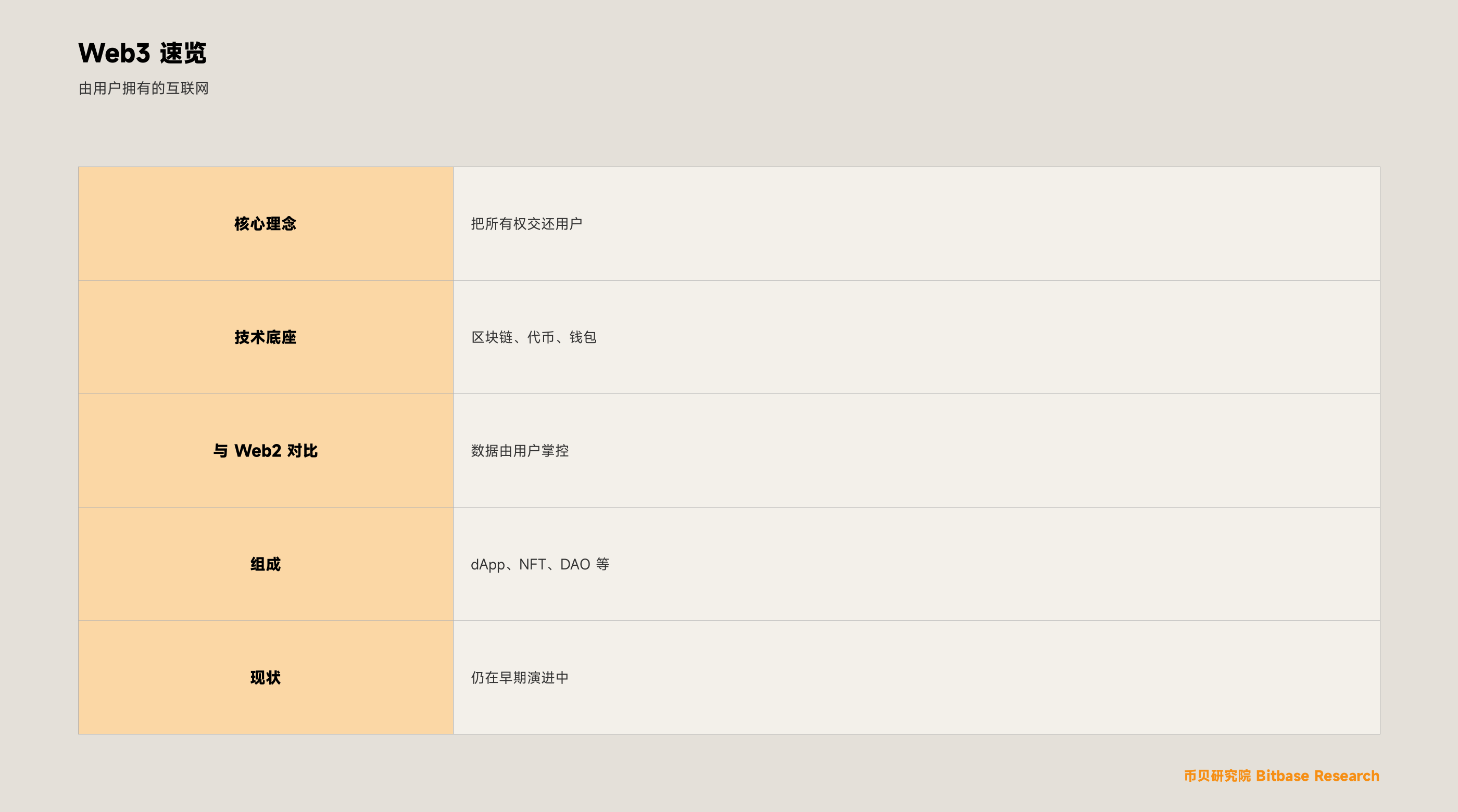The height and width of the screenshot is (812, 1458).
Task: Click the cell "数据由用户掌控"
Action: (916, 450)
